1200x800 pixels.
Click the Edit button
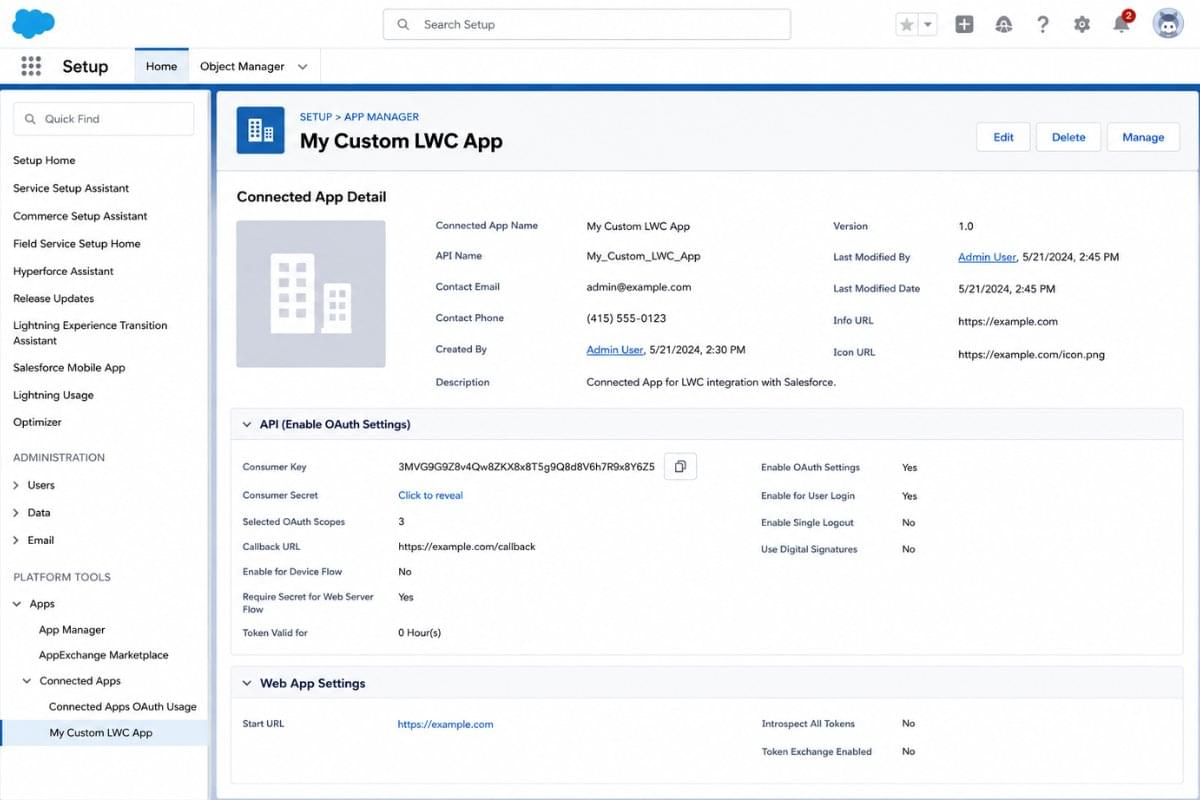pyautogui.click(x=1003, y=137)
